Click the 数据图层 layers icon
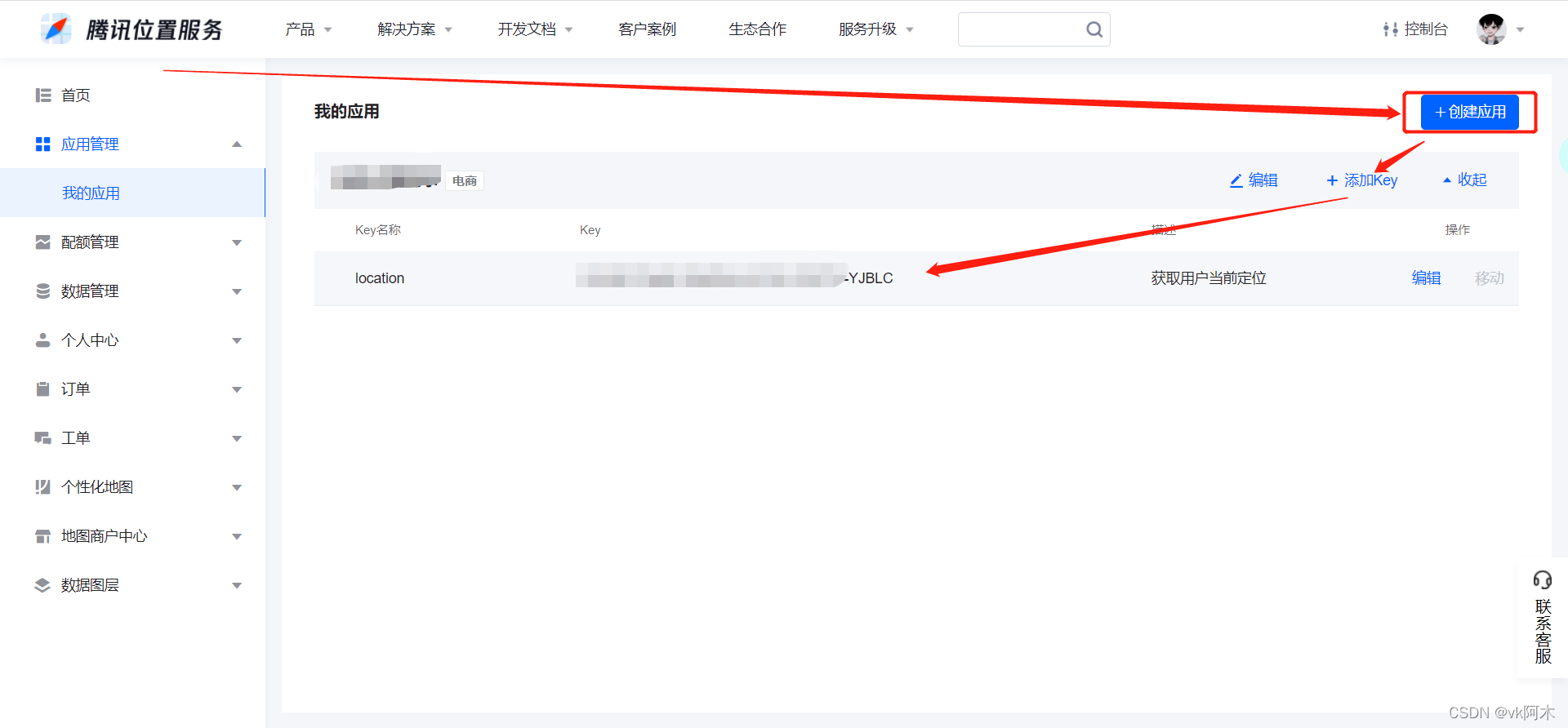 42,585
